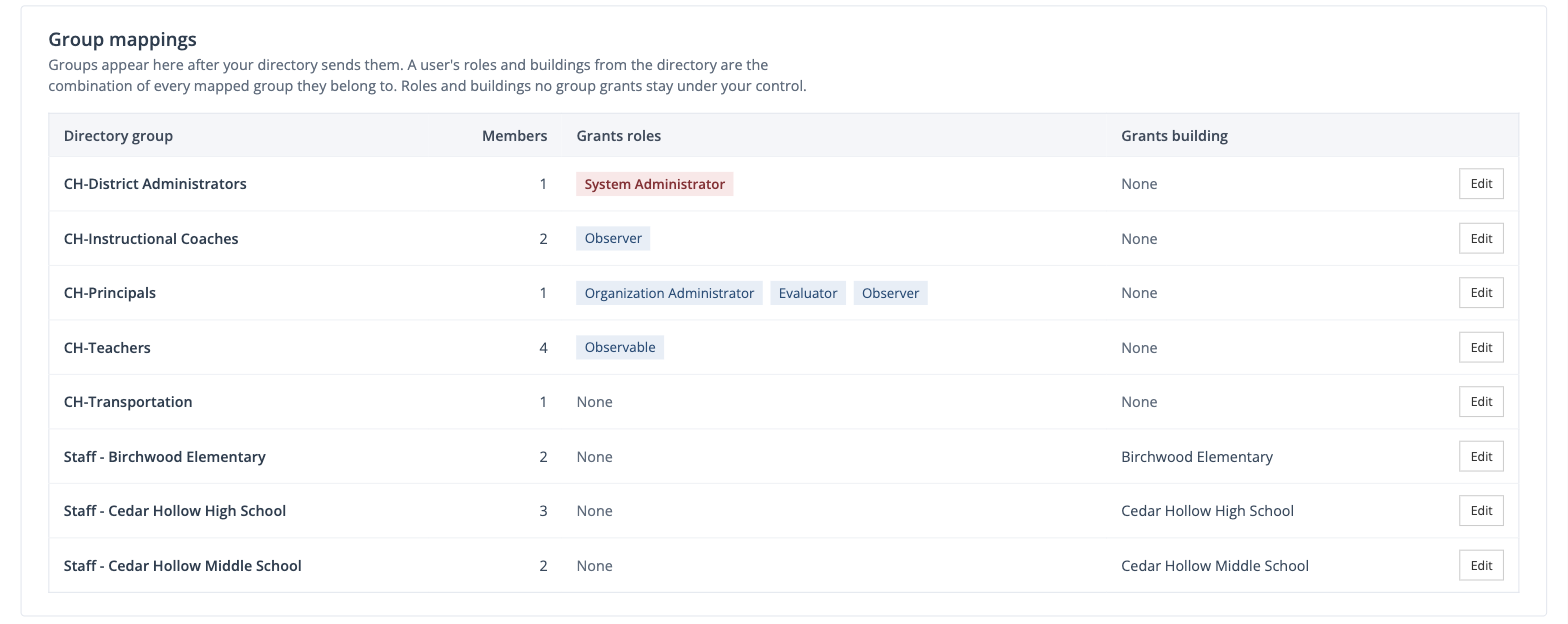Open Edit for CH-Principals group

(x=1481, y=293)
